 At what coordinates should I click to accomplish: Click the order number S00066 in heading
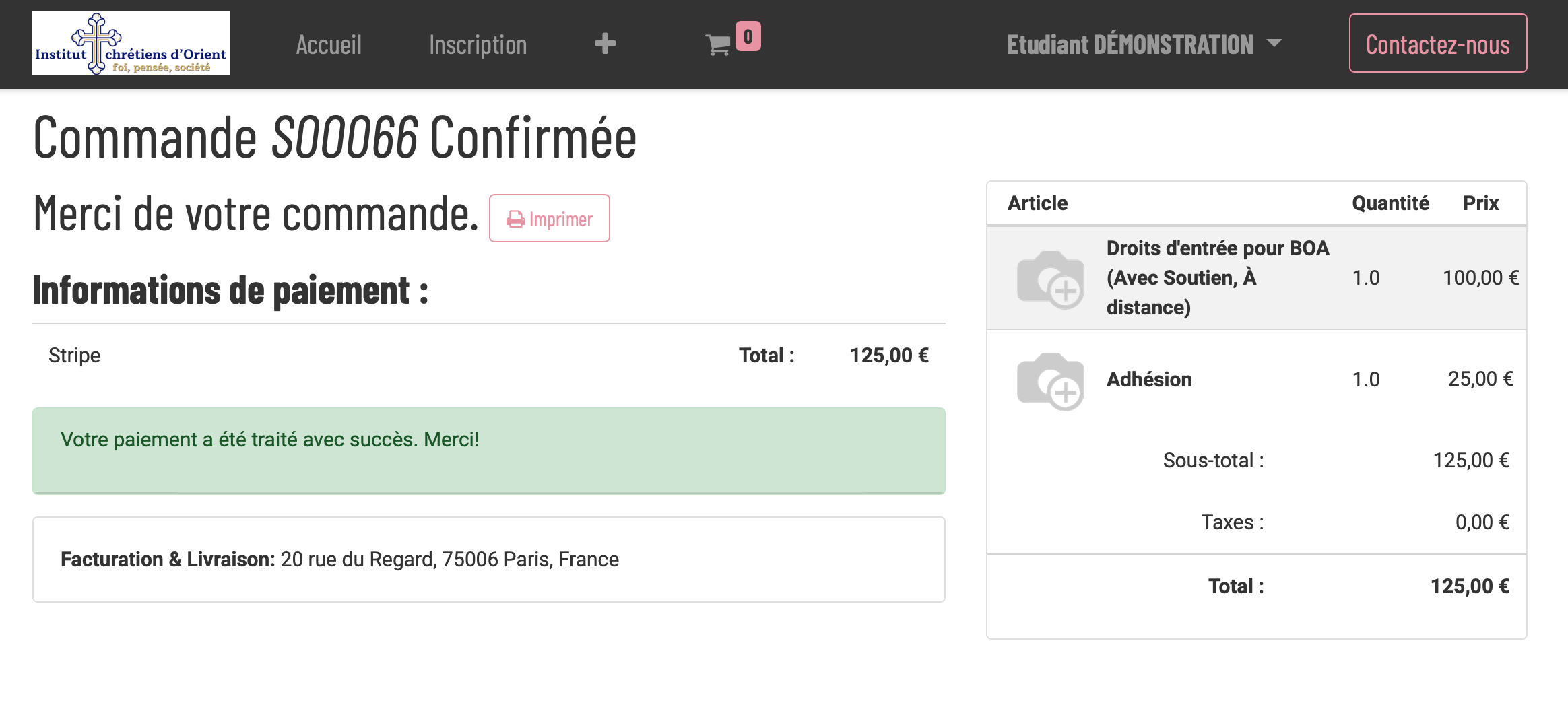click(x=344, y=137)
